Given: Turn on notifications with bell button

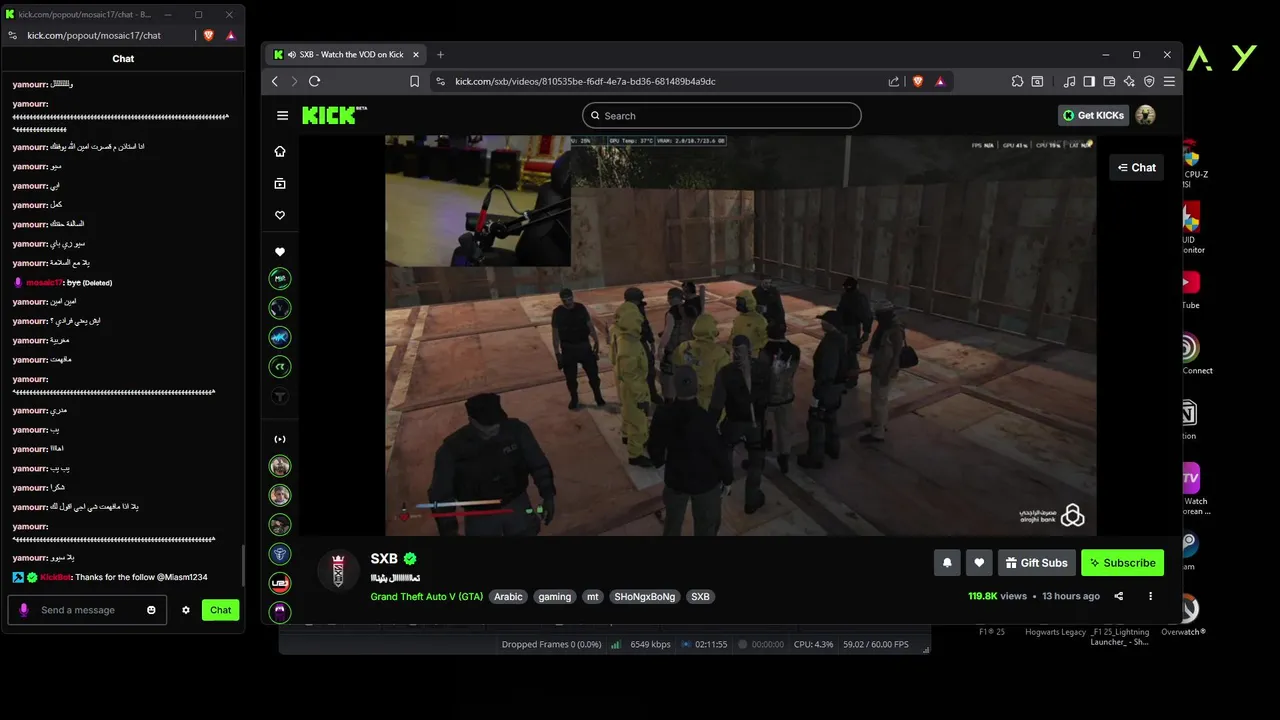Looking at the screenshot, I should (947, 563).
